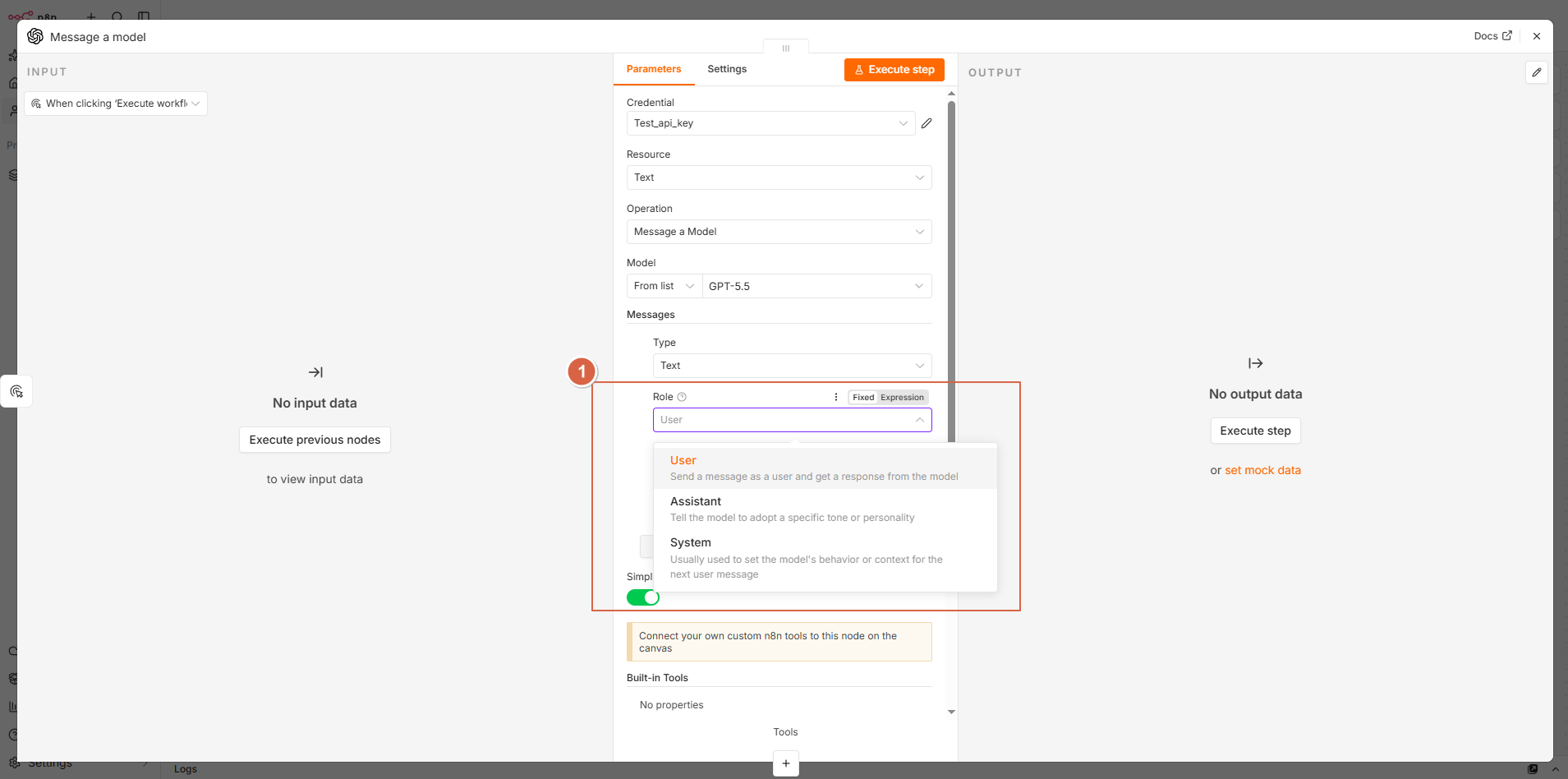
Task: Click the custom n8n tools notice text
Action: pos(768,642)
